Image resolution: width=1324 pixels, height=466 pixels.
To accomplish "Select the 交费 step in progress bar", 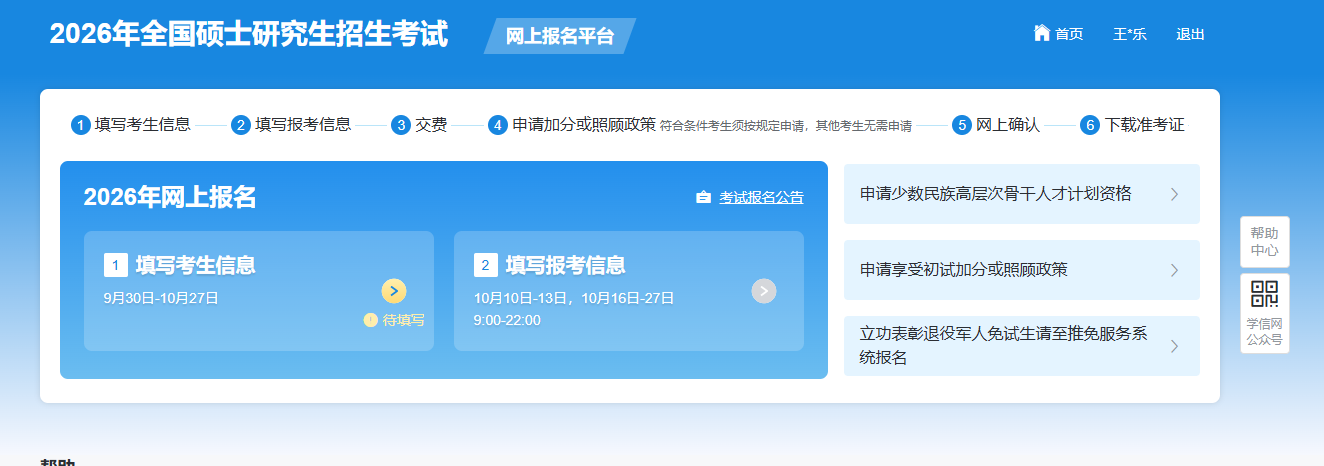I will [x=431, y=125].
